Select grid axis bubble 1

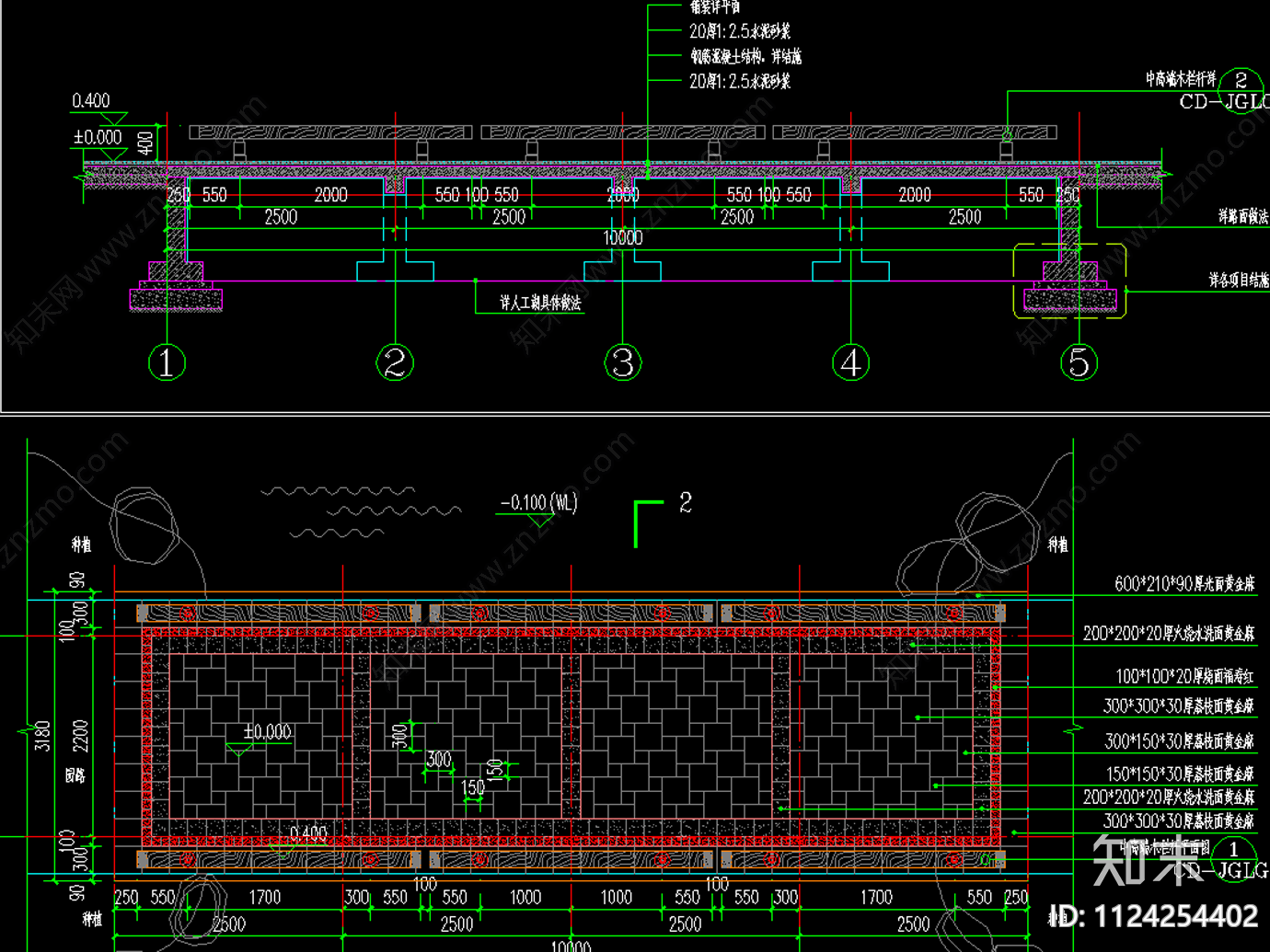[x=167, y=362]
